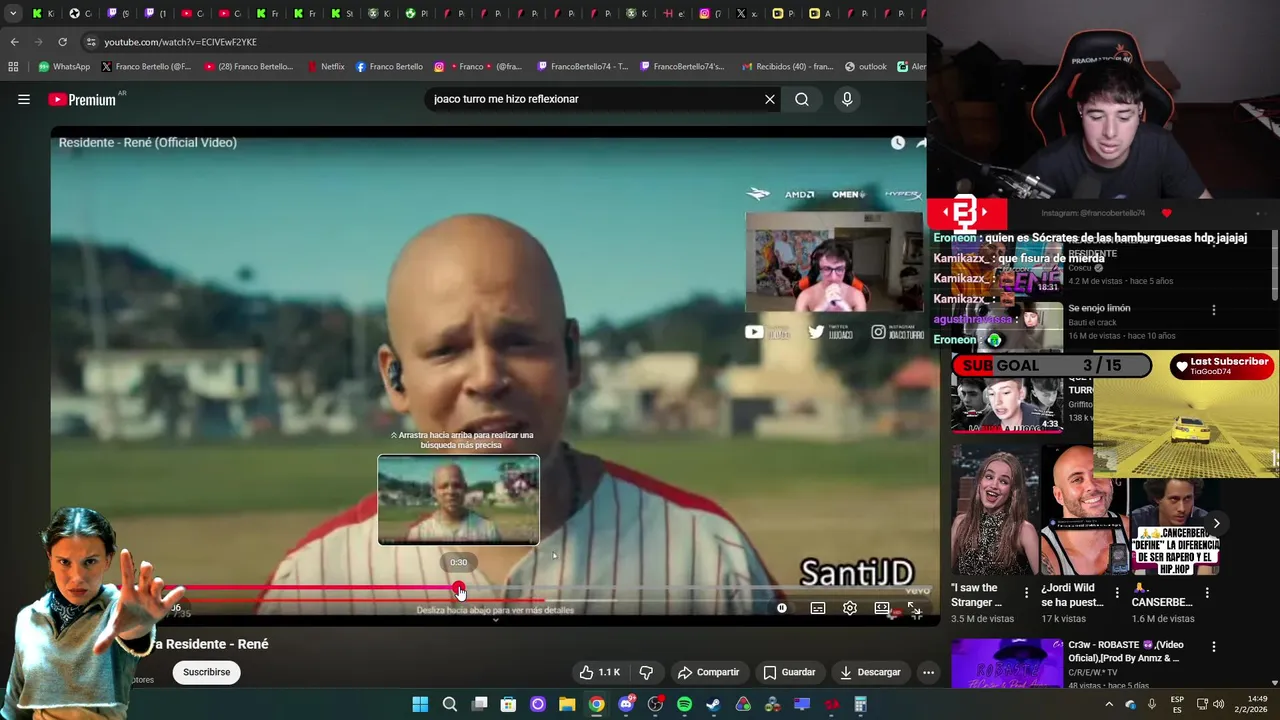Show next shelf videos with right arrow
Image resolution: width=1280 pixels, height=720 pixels.
point(1216,523)
